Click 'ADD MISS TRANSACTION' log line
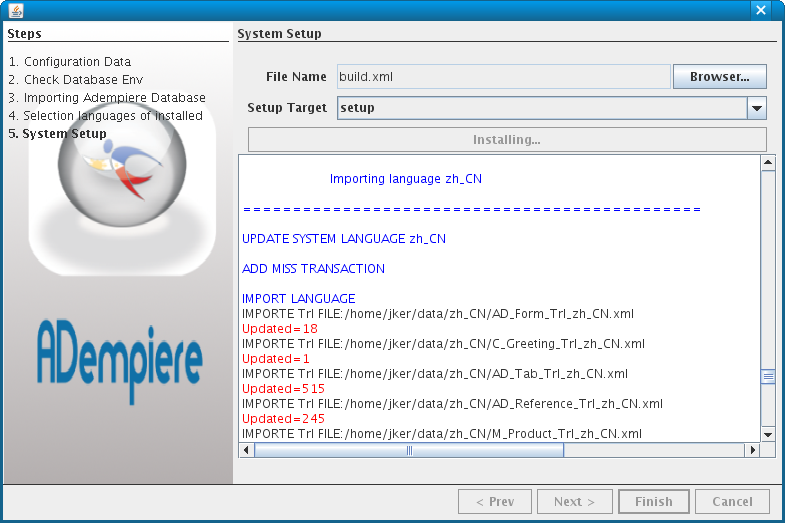The height and width of the screenshot is (523, 785). [x=313, y=269]
